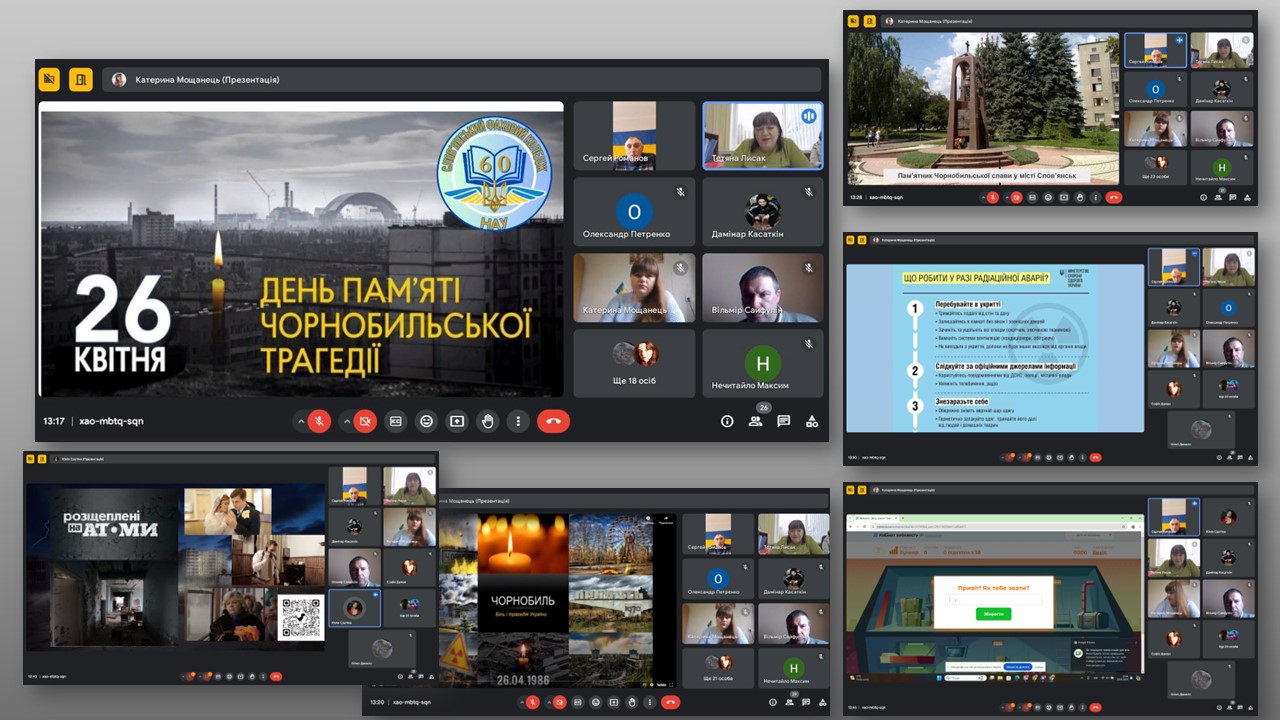Toggle camera in the 13:17 meeting window
This screenshot has width=1280, height=720.
[365, 421]
